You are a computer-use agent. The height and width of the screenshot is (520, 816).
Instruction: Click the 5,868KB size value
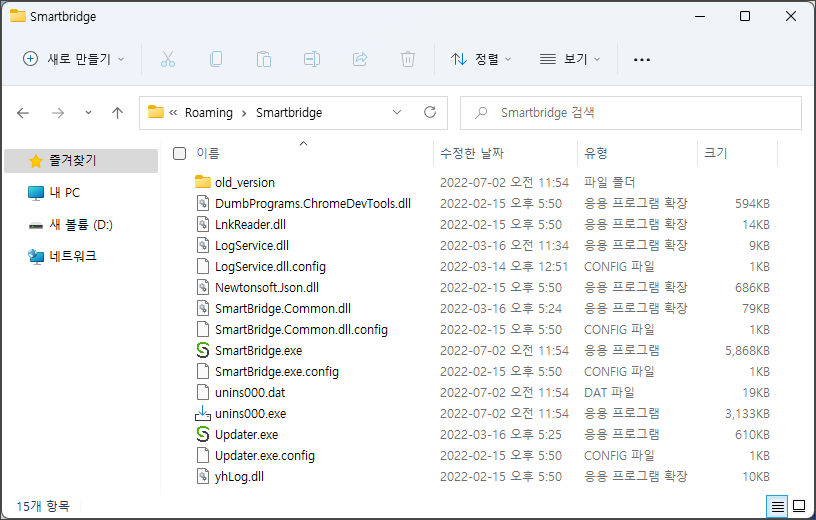(747, 350)
